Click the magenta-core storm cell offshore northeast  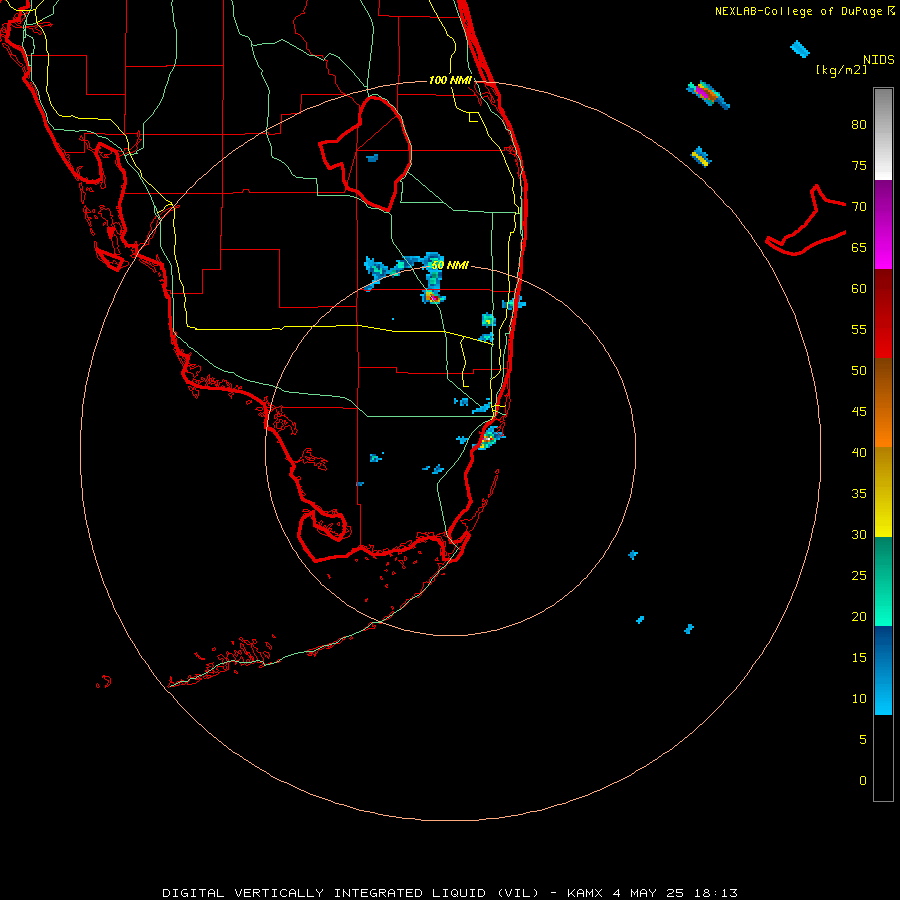[708, 95]
